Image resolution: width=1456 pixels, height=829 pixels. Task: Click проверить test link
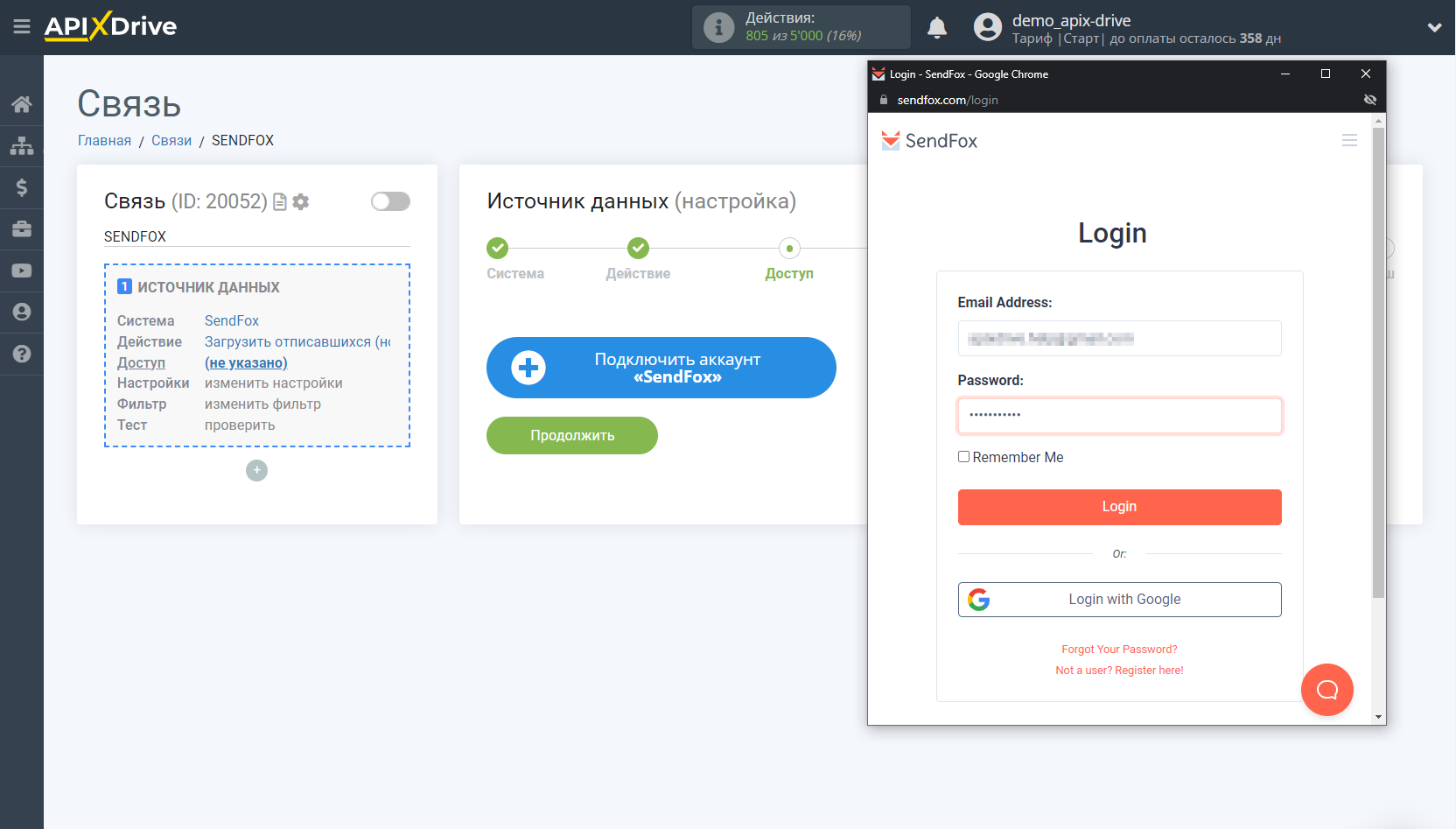click(240, 425)
